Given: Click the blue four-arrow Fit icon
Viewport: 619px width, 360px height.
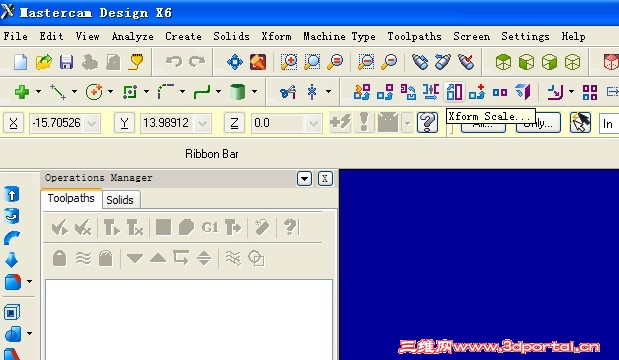Looking at the screenshot, I should [235, 62].
